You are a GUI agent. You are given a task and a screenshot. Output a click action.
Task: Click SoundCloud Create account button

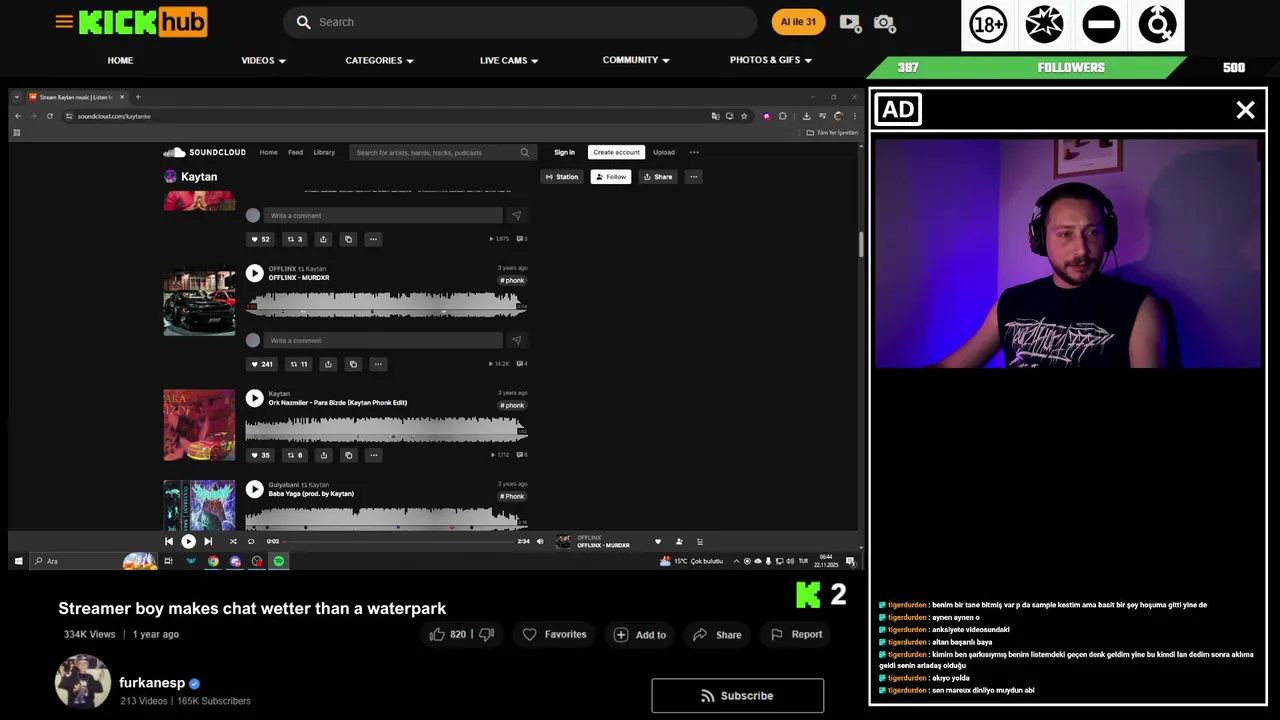point(616,152)
